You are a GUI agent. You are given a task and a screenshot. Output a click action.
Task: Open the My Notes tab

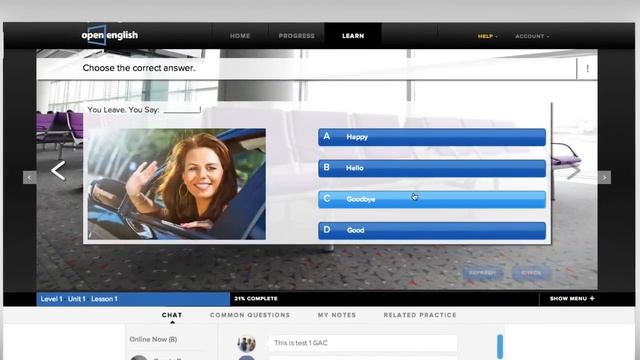tap(337, 315)
